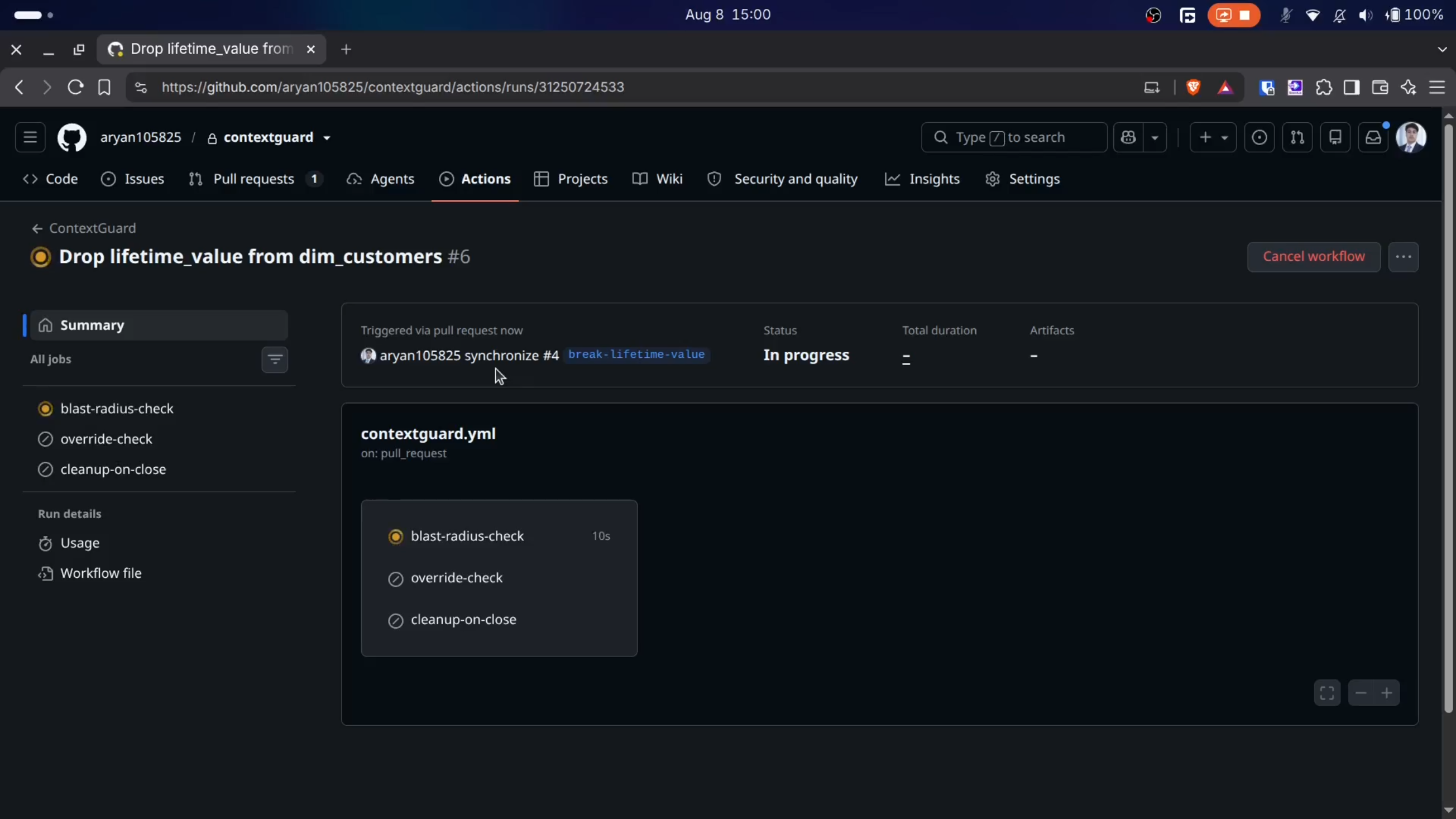Click the browser forward arrow

pyautogui.click(x=47, y=87)
